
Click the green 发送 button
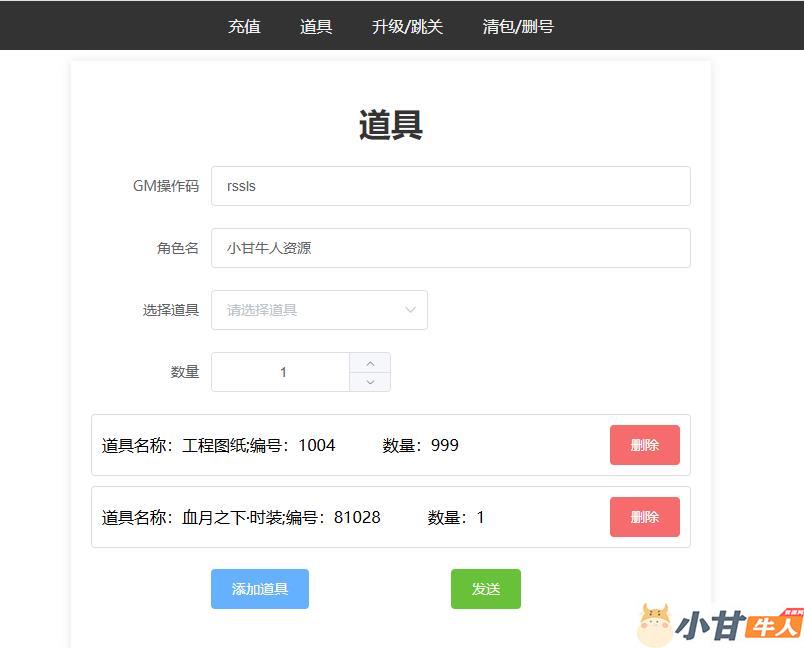[x=485, y=589]
